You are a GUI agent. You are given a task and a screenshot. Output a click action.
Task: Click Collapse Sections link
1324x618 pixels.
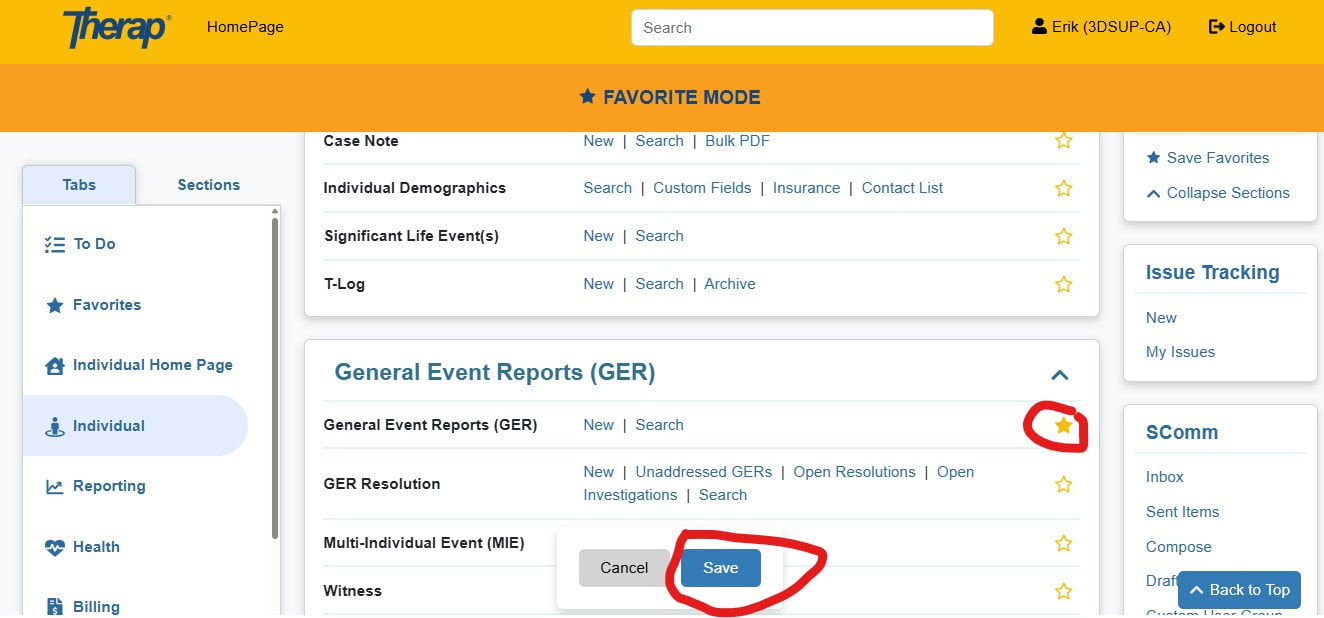1227,193
